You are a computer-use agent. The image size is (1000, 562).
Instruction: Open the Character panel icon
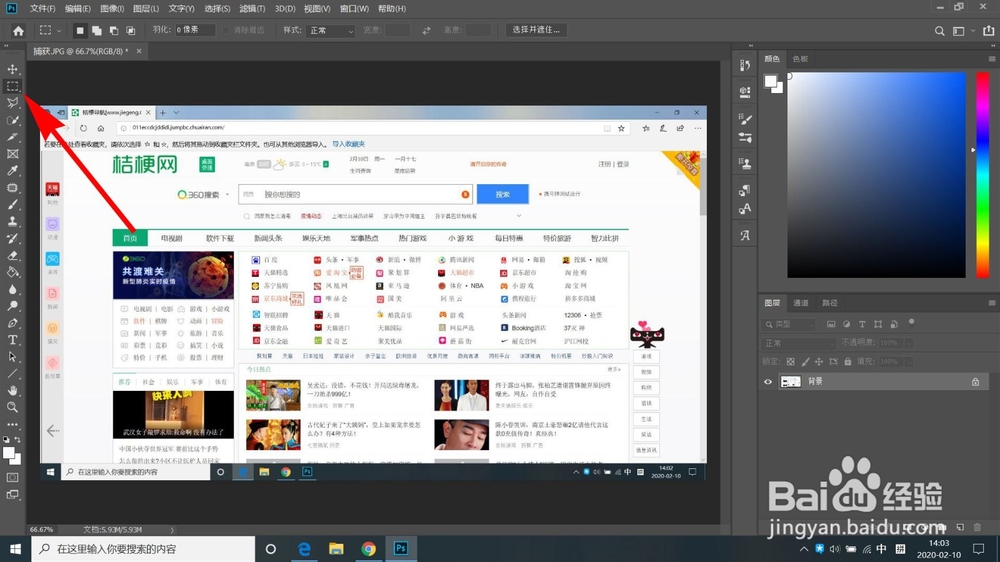pos(744,209)
